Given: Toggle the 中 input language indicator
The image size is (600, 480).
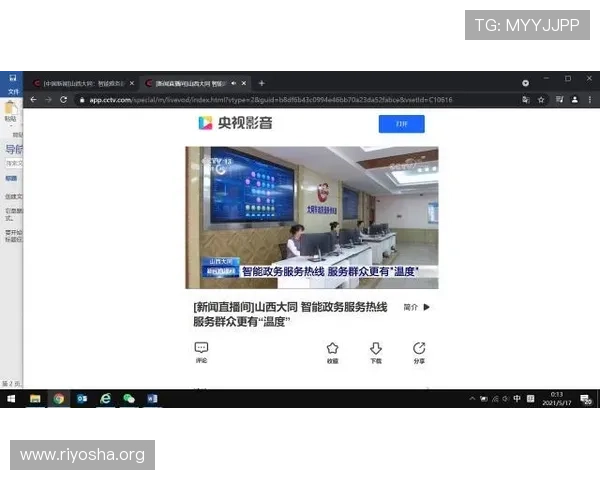Looking at the screenshot, I should click(517, 398).
